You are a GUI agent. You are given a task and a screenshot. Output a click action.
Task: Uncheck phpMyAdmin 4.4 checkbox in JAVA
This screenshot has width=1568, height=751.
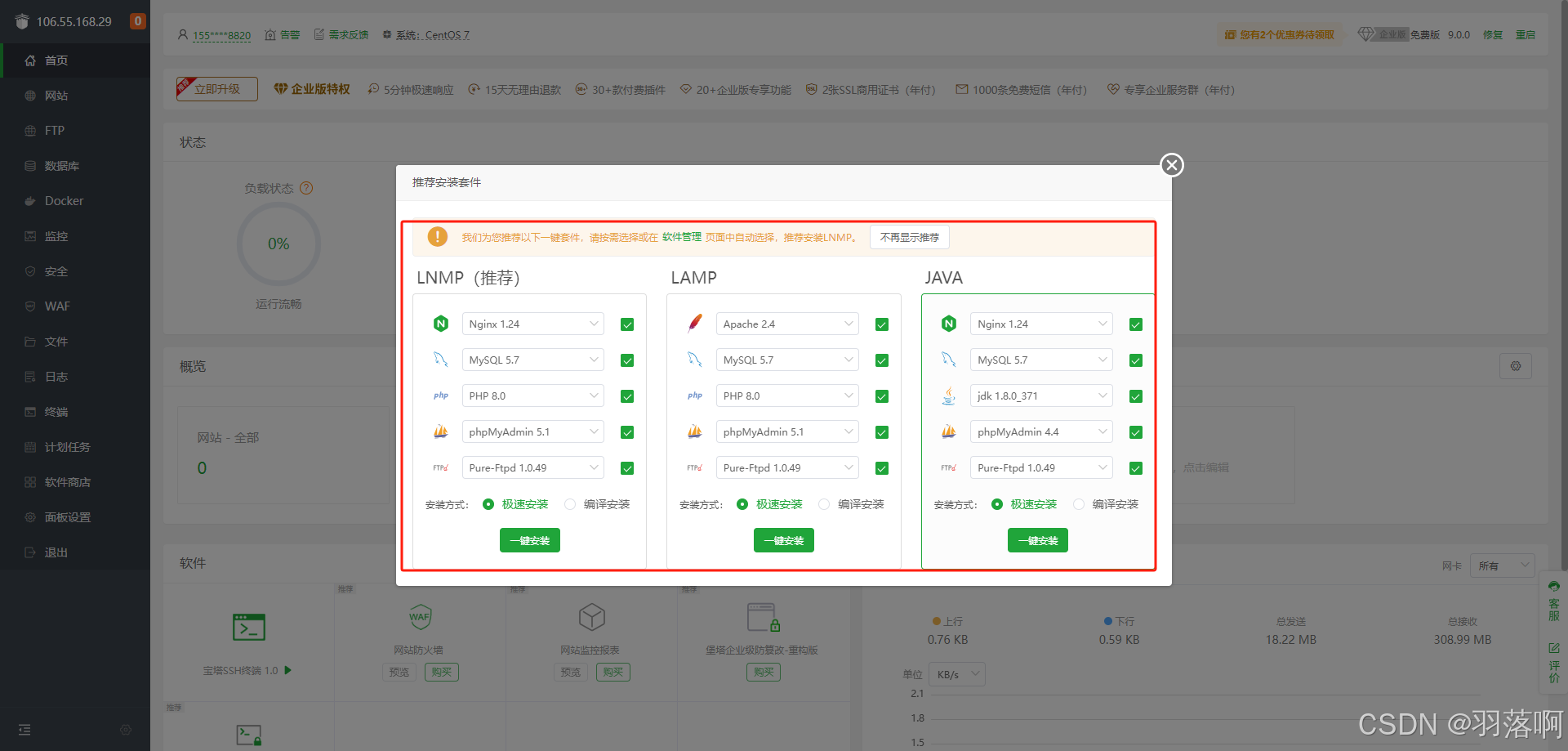pos(1136,432)
